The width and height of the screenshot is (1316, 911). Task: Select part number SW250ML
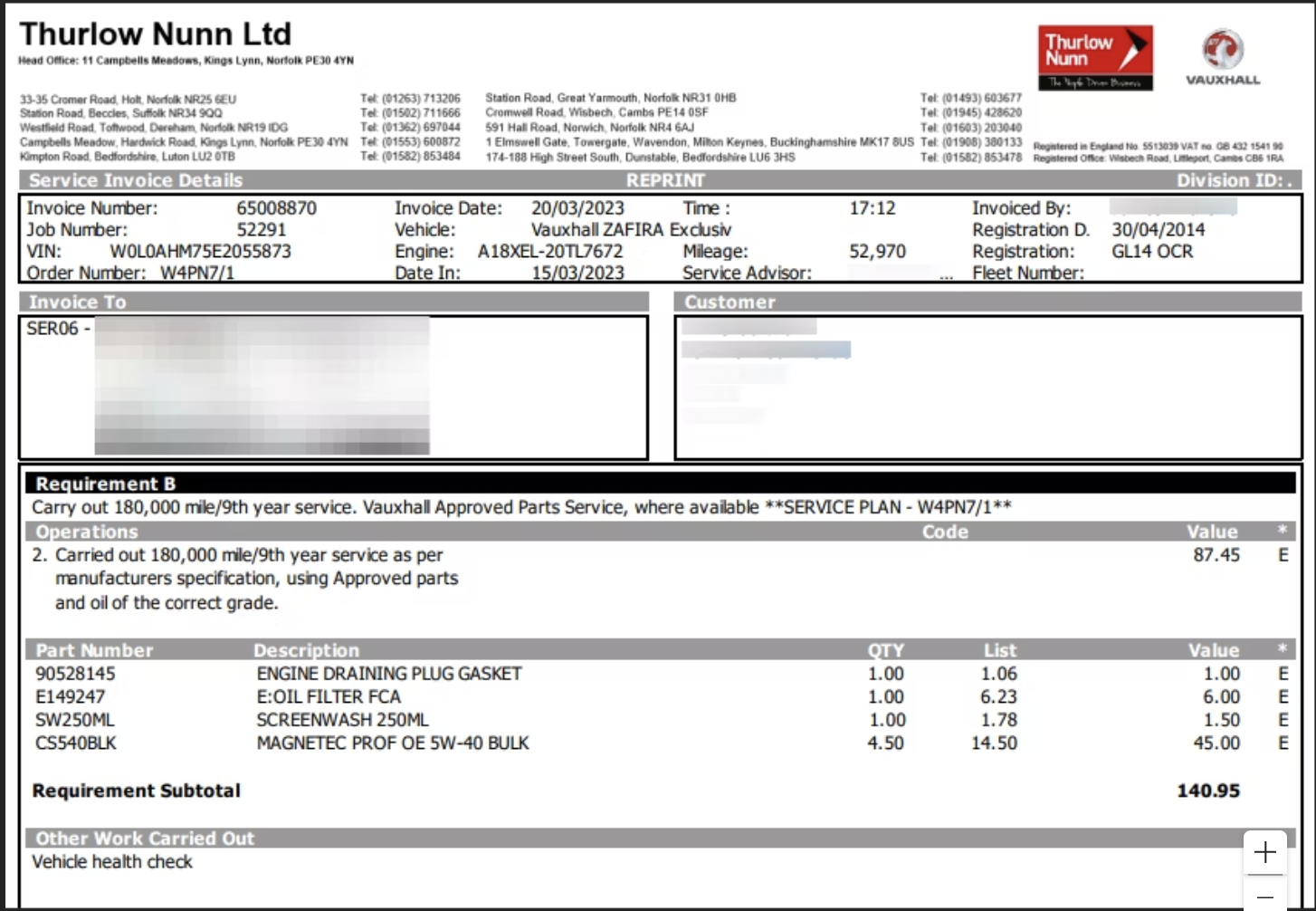(74, 720)
